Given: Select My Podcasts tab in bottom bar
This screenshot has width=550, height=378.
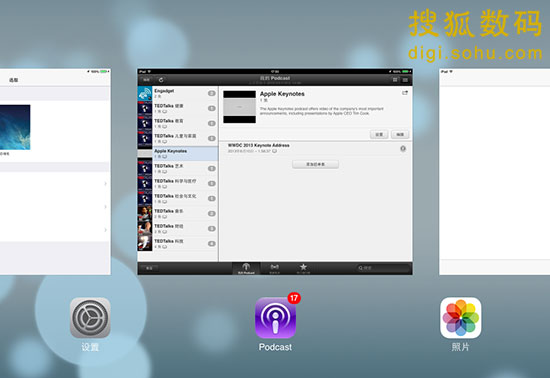Looking at the screenshot, I should [246, 268].
